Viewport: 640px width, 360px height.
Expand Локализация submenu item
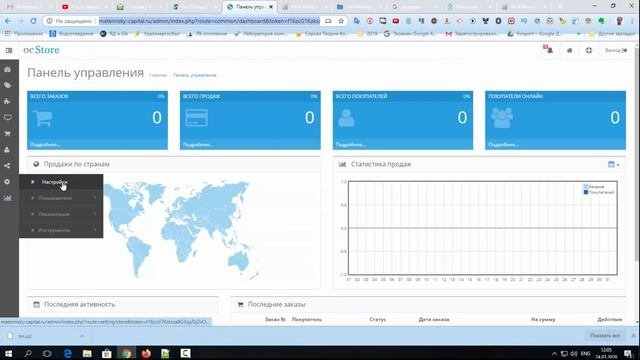[61, 214]
